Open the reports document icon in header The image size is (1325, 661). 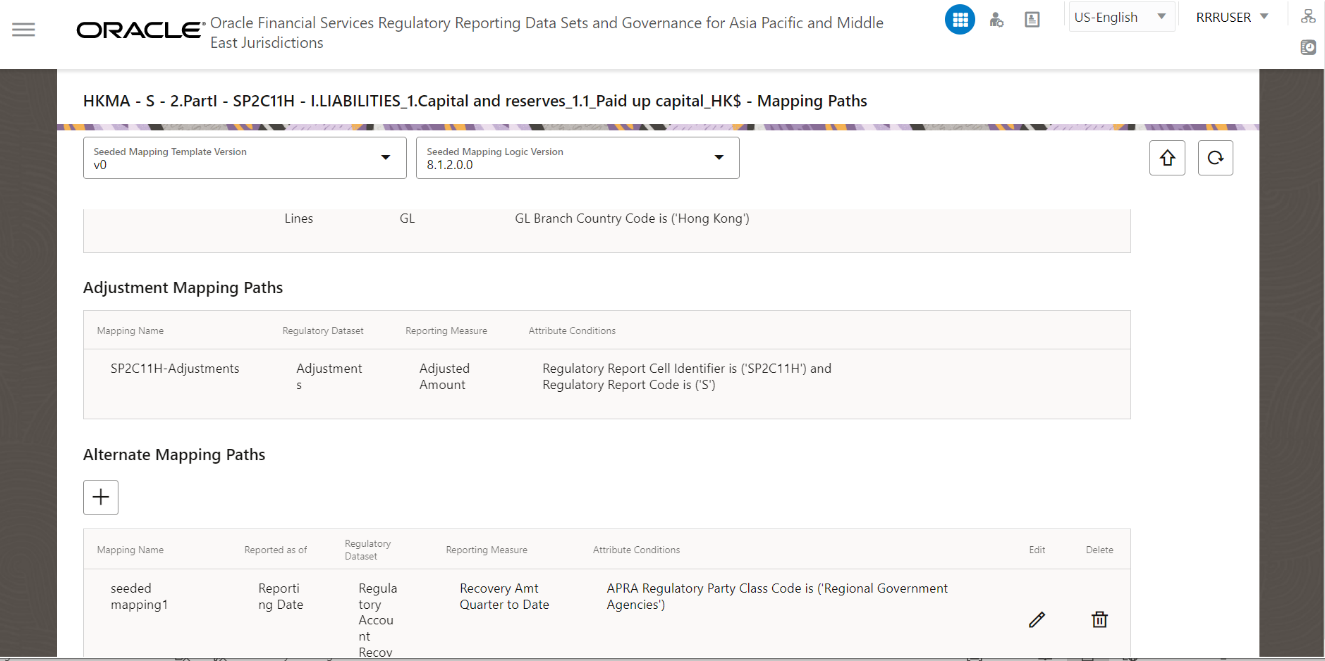tap(1031, 19)
